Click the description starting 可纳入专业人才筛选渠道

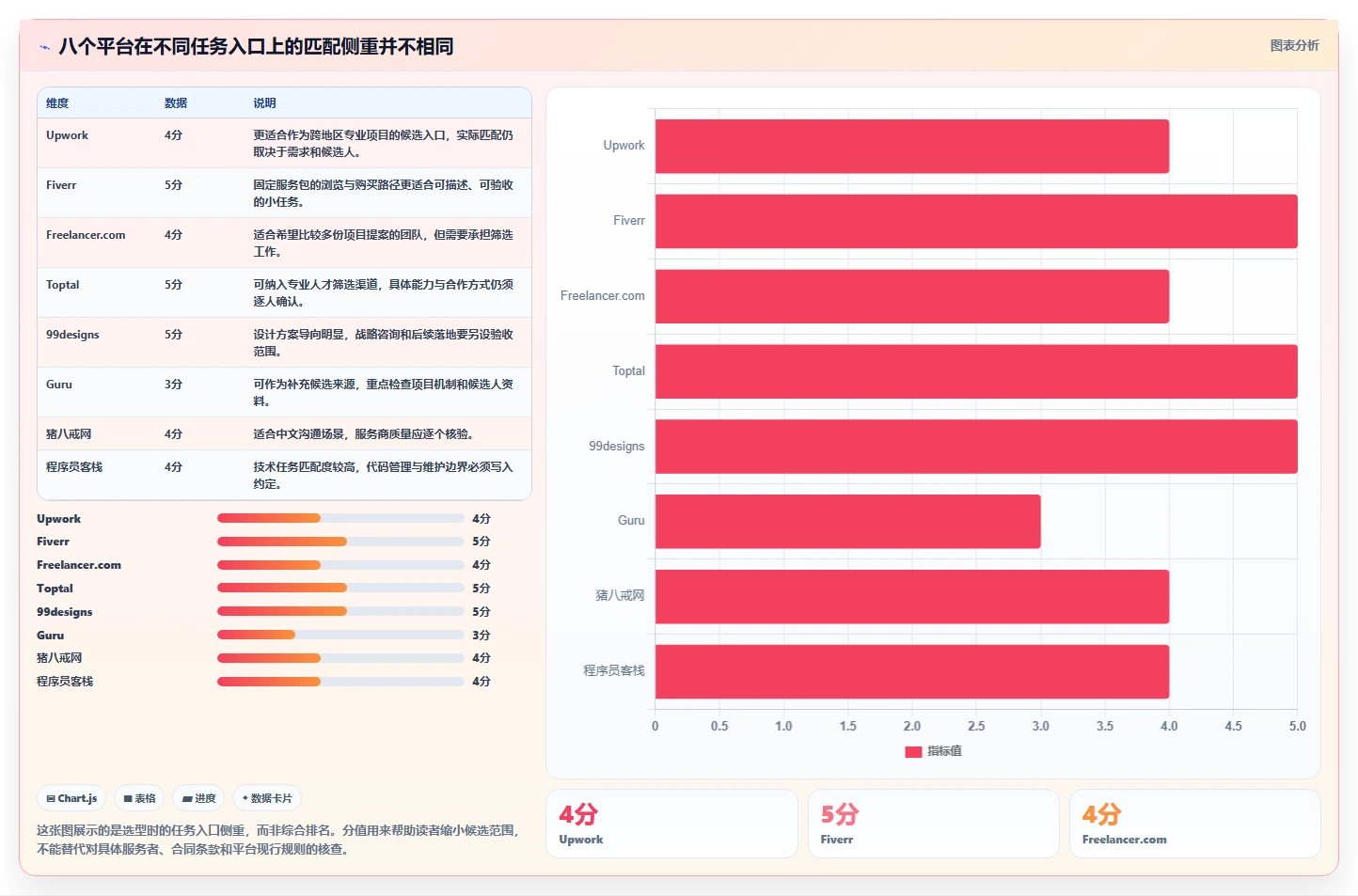click(x=383, y=293)
